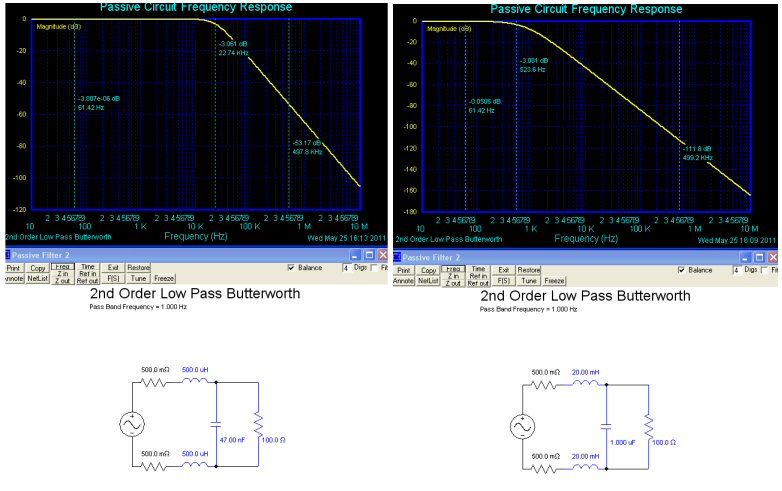Screen dimensions: 782x491
Task: Click Restore button in right window
Action: [528, 270]
